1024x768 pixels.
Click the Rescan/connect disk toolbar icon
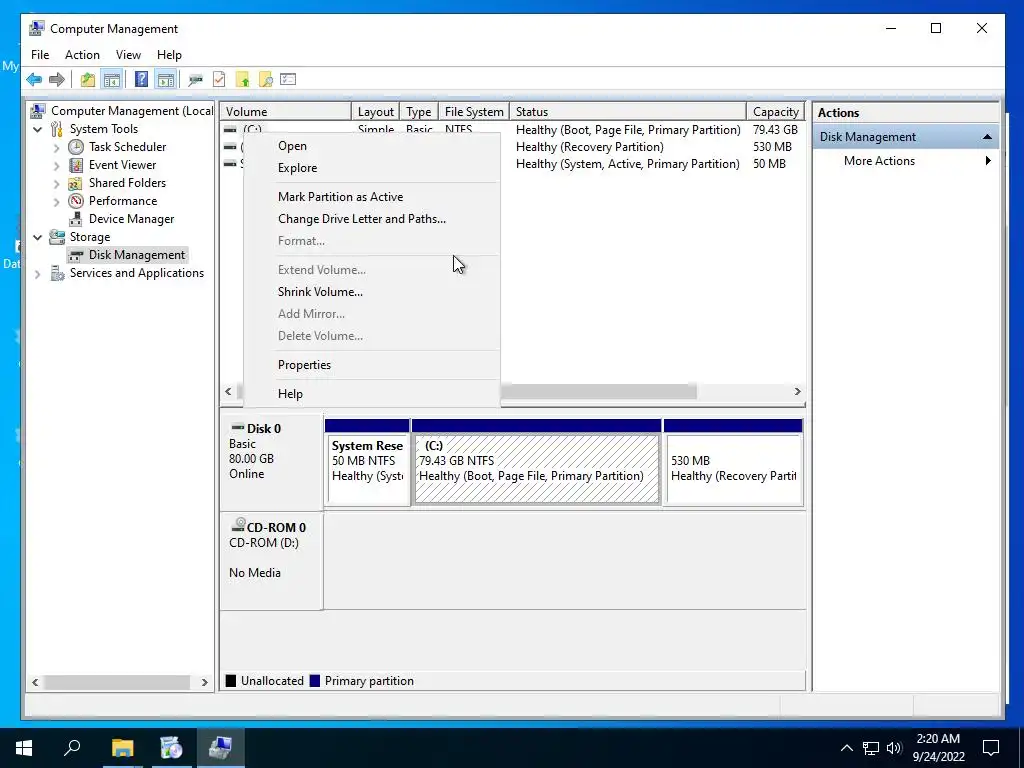point(195,80)
